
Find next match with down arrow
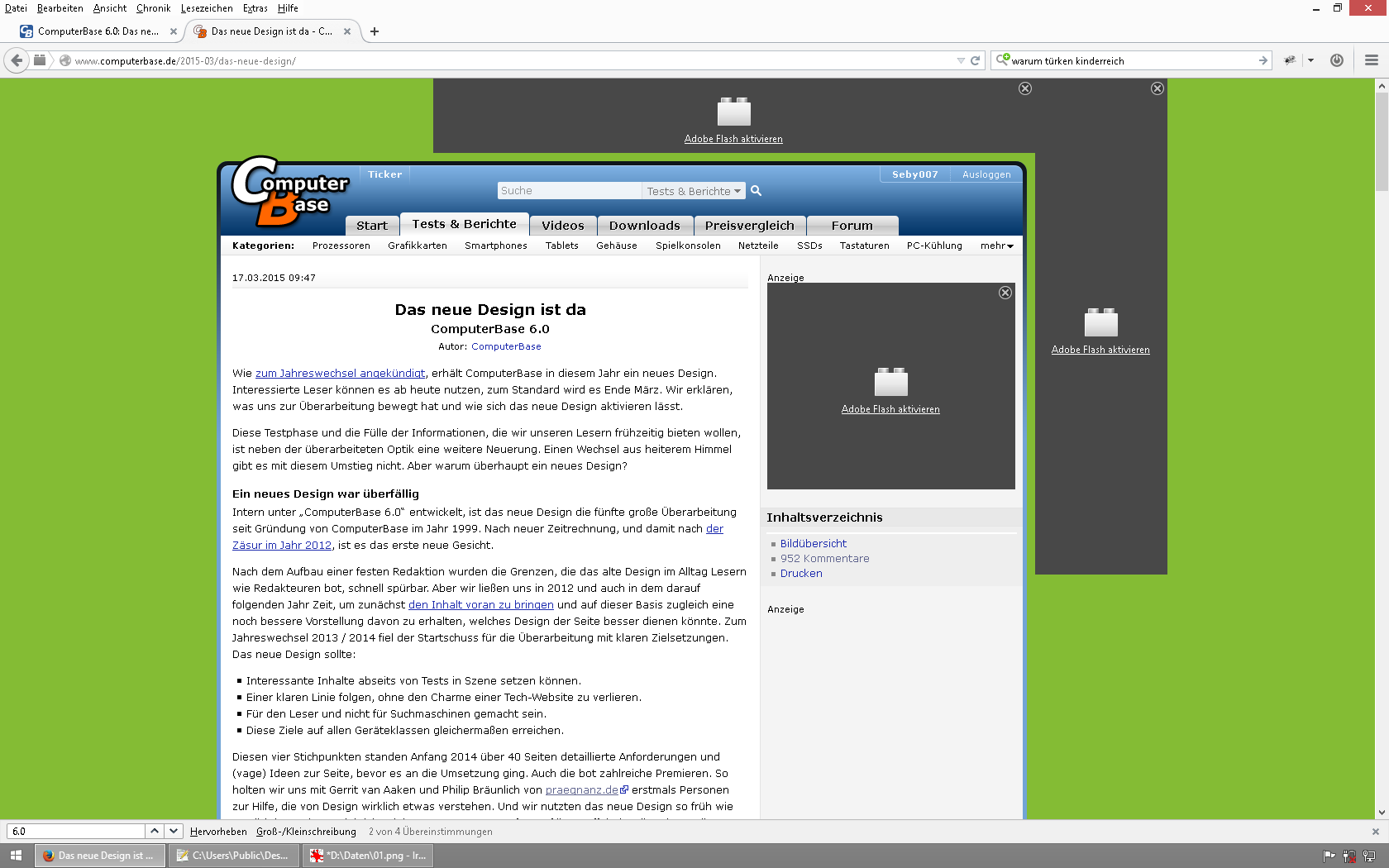coord(173,831)
